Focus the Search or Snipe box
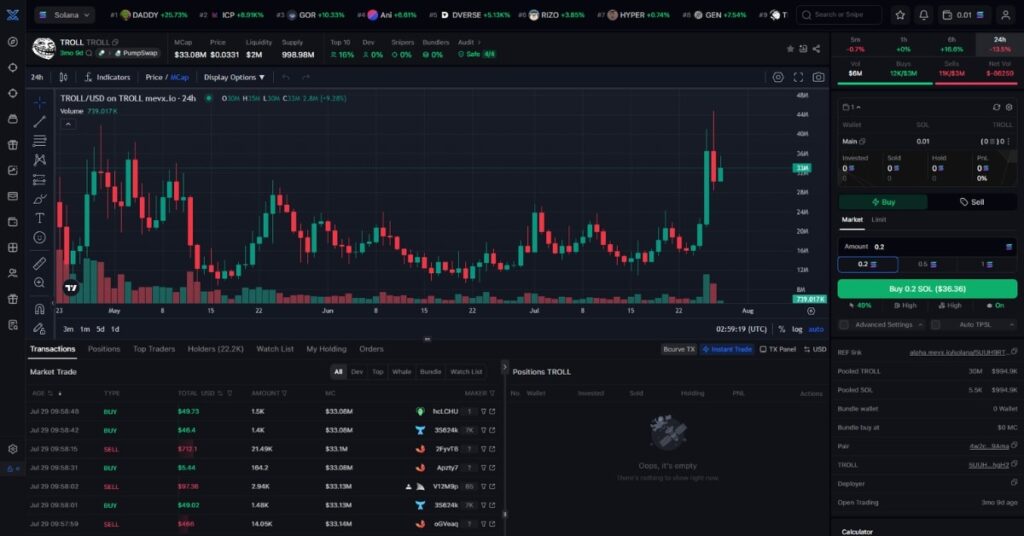1024x536 pixels. (x=839, y=14)
